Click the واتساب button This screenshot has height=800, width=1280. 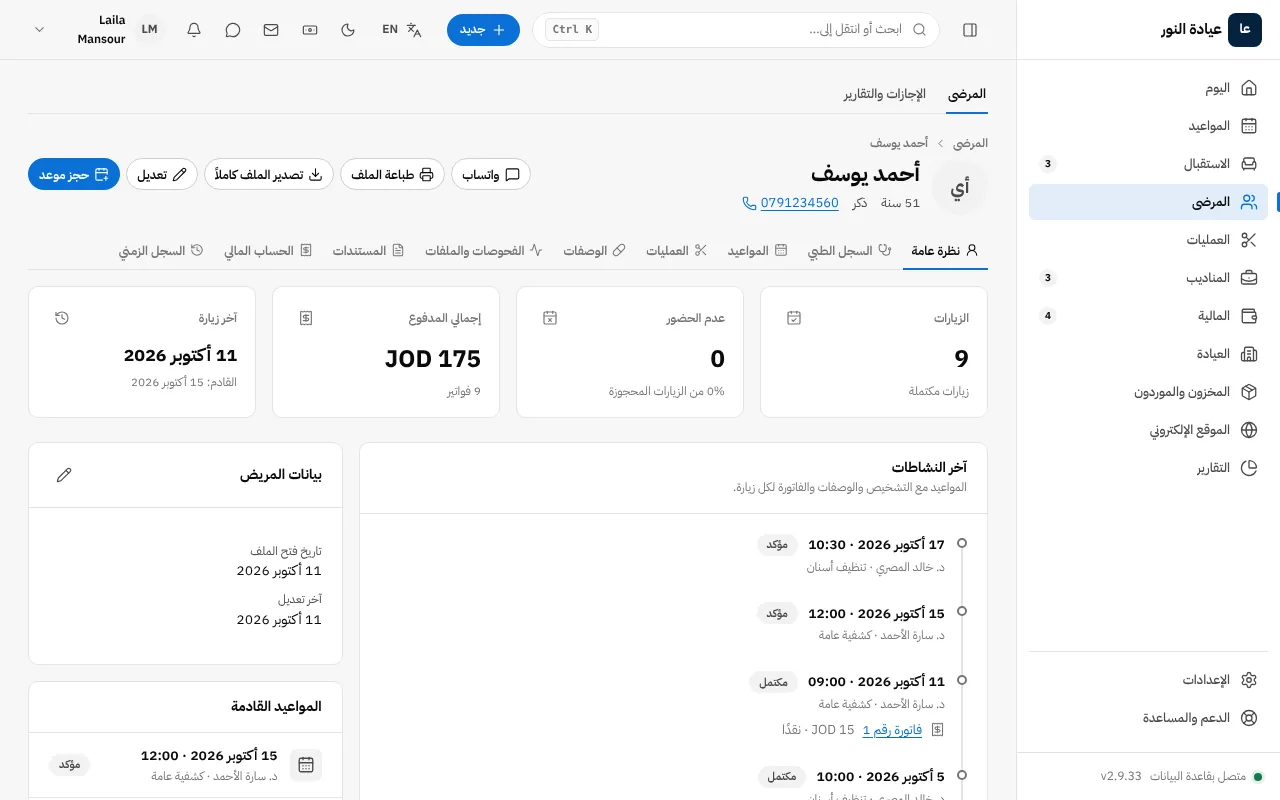[491, 174]
